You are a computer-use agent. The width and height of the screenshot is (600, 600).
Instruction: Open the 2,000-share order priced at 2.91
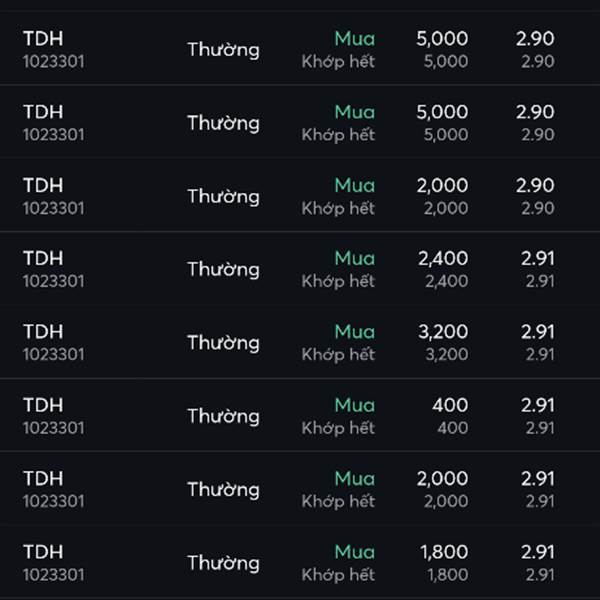pyautogui.click(x=300, y=489)
